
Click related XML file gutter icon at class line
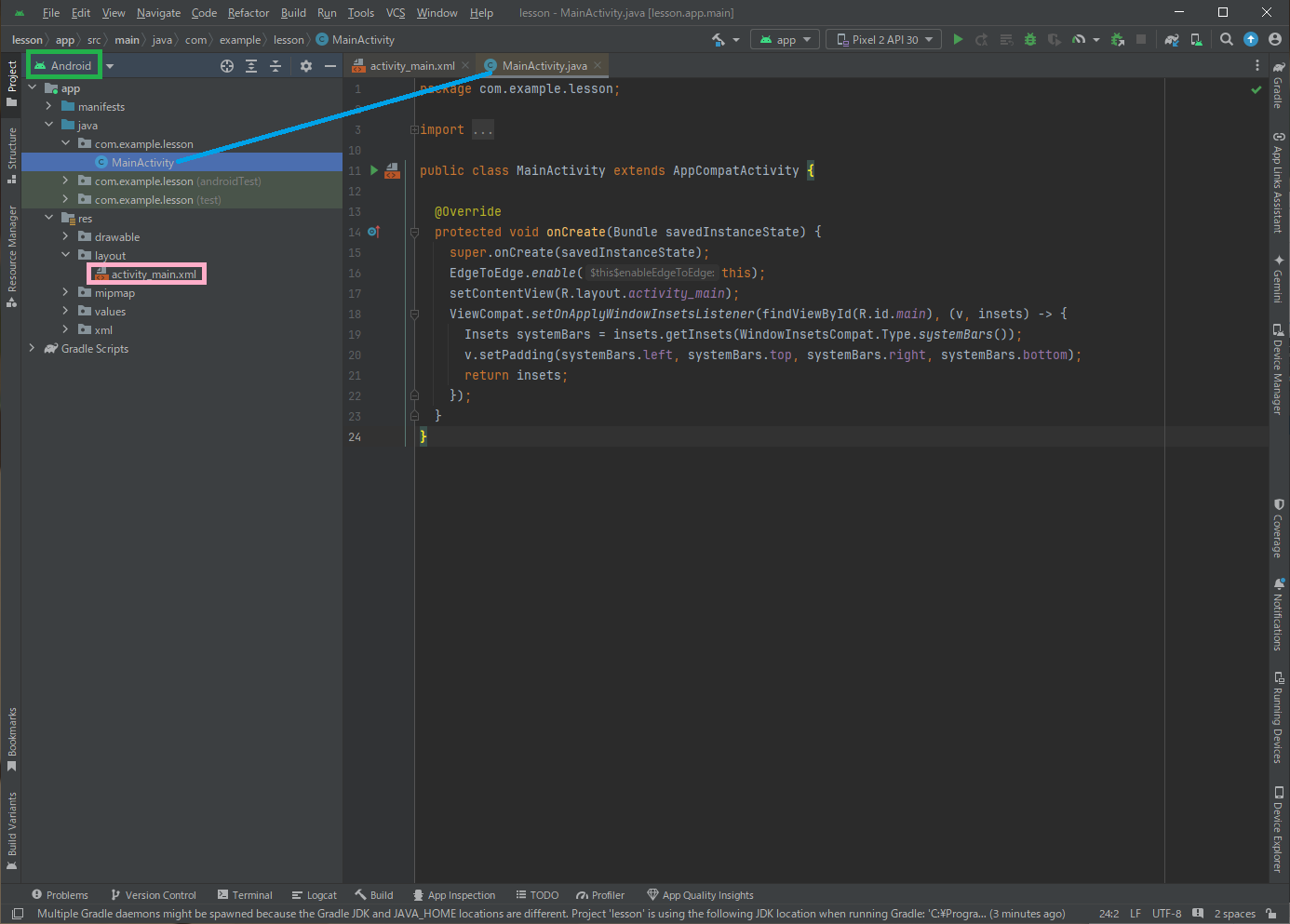[393, 170]
